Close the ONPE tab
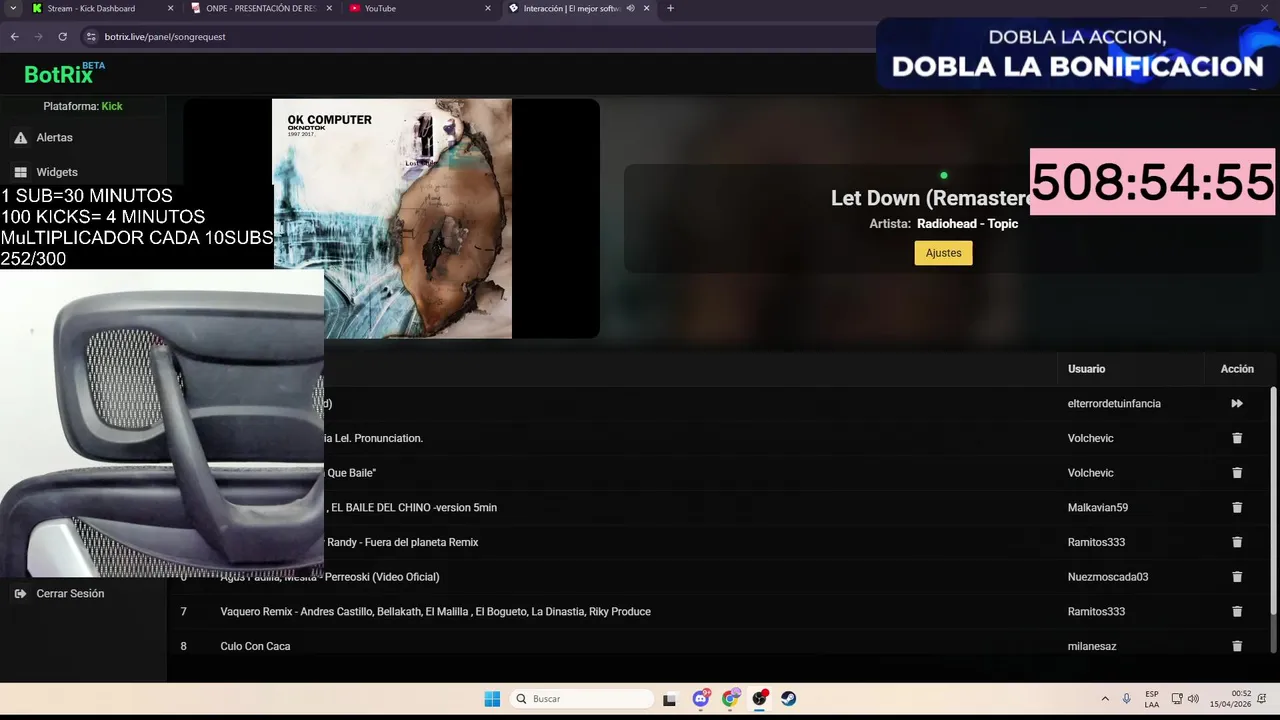 pyautogui.click(x=329, y=8)
